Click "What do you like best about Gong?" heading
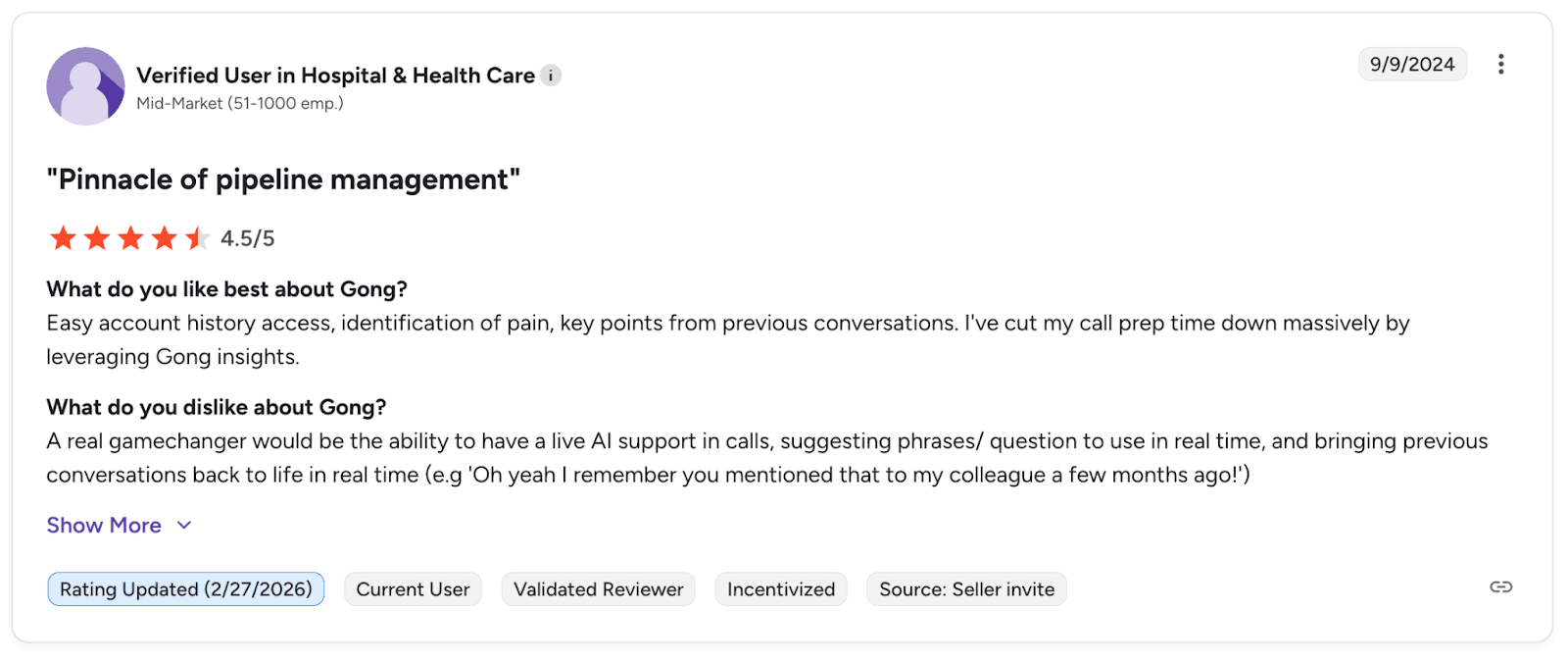1568x661 pixels. 226,289
